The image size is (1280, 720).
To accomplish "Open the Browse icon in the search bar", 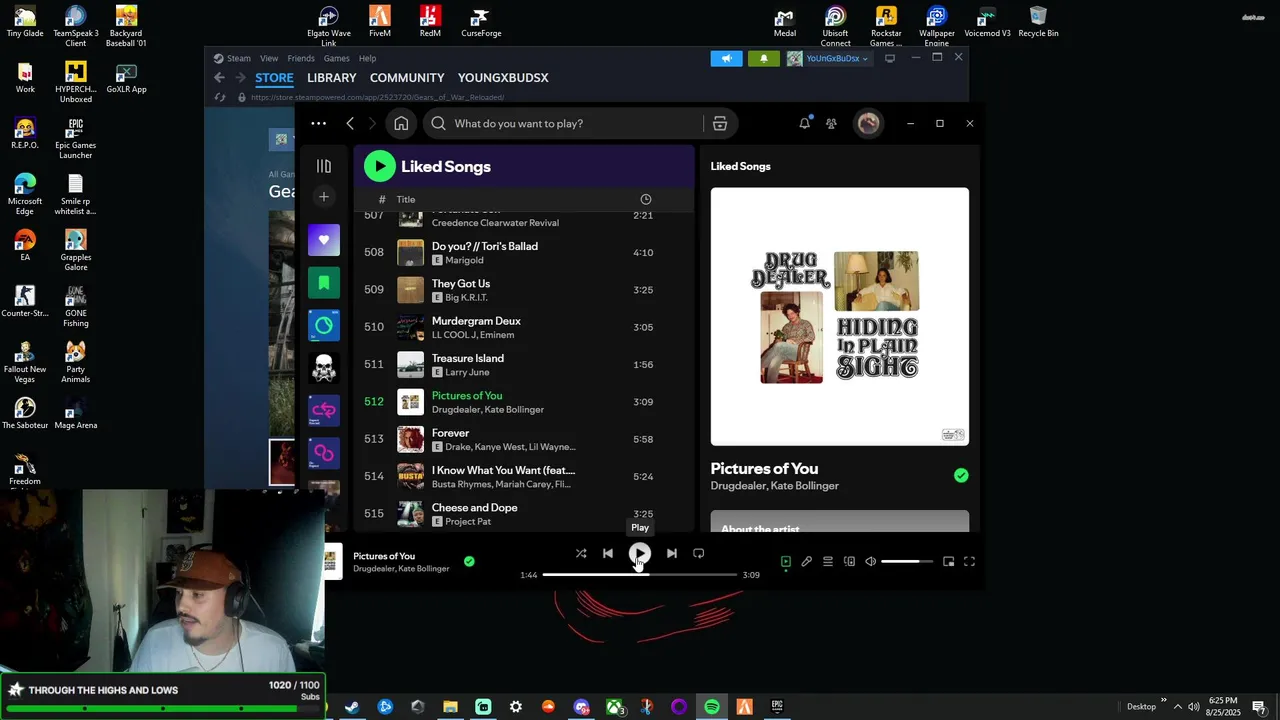I will pos(720,123).
